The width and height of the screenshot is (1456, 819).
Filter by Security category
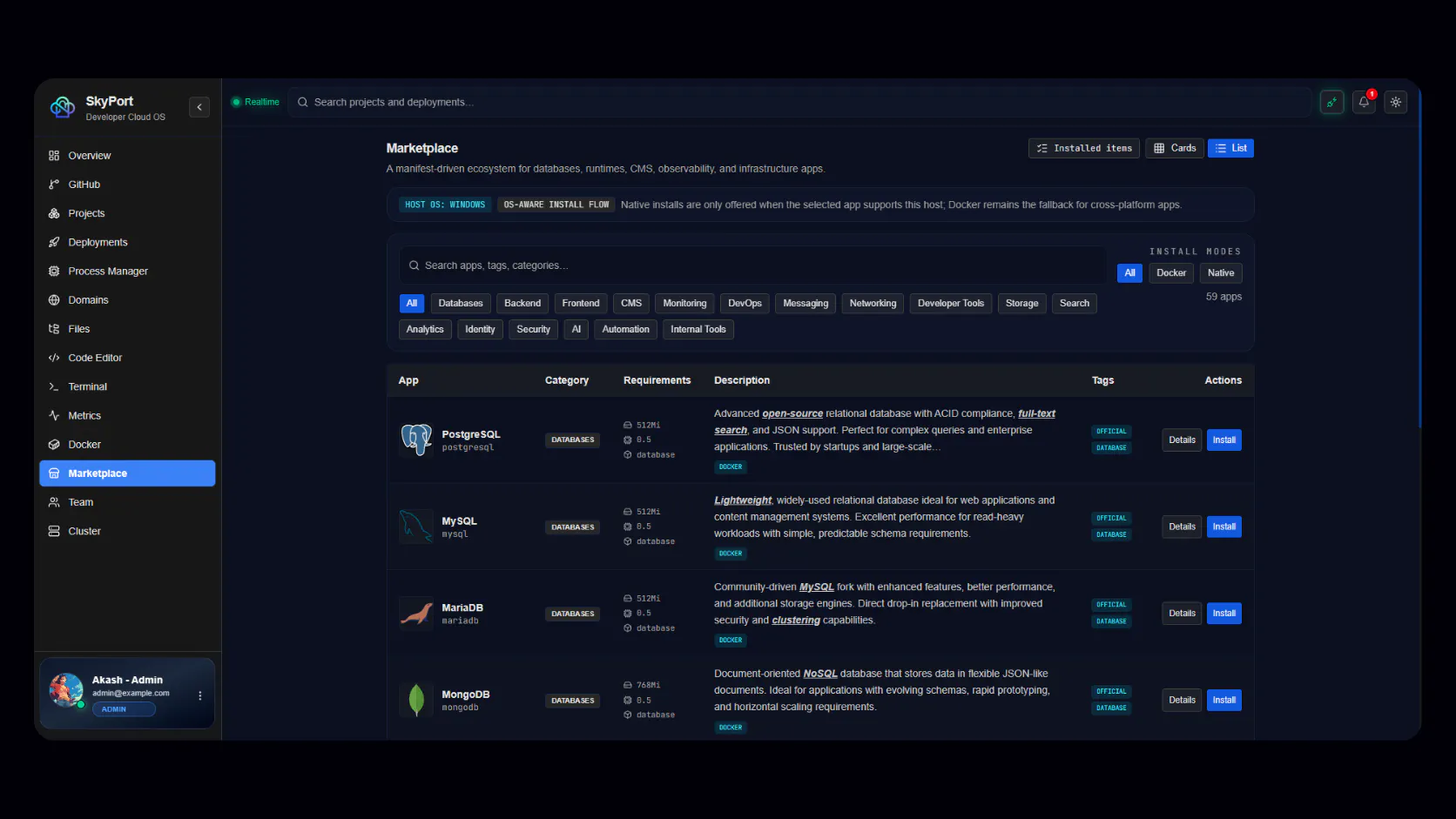coord(533,329)
